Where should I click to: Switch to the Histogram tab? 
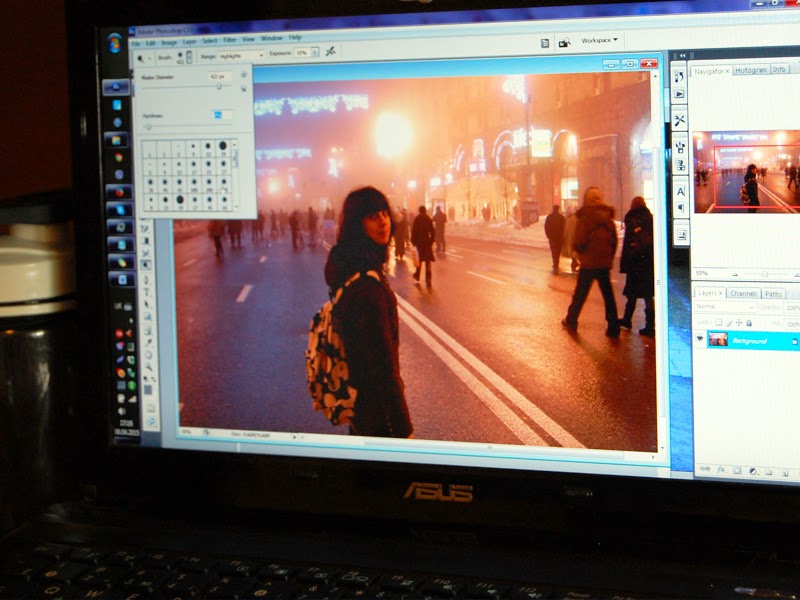[750, 70]
